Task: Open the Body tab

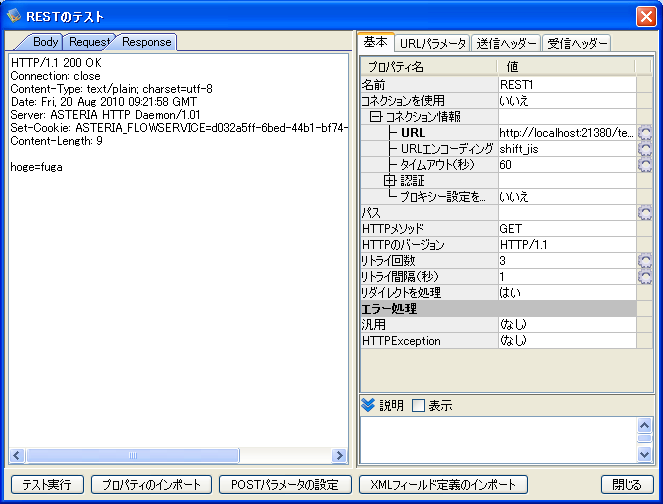Action: click(x=45, y=42)
